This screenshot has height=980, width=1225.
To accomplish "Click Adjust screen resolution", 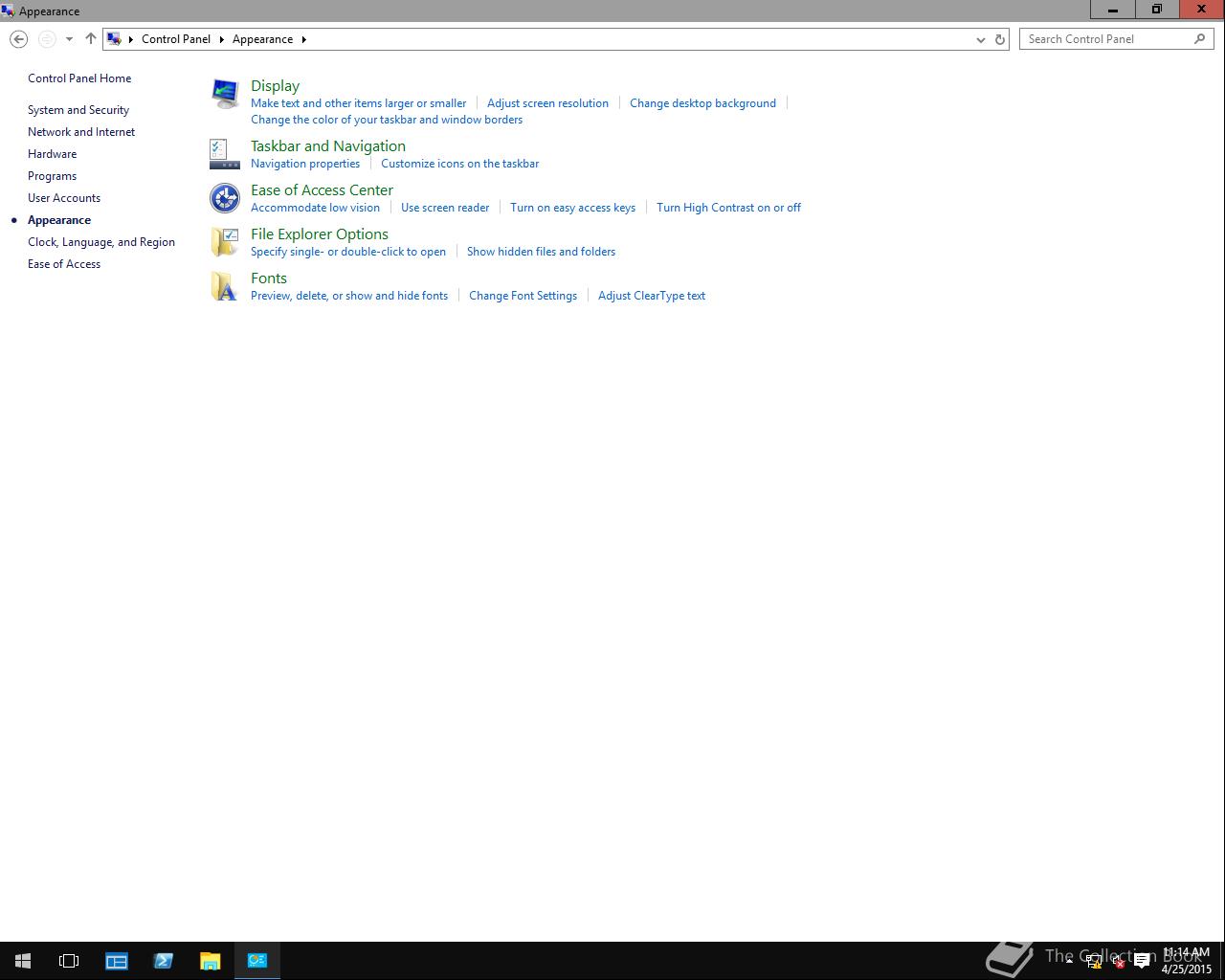I will click(x=547, y=103).
